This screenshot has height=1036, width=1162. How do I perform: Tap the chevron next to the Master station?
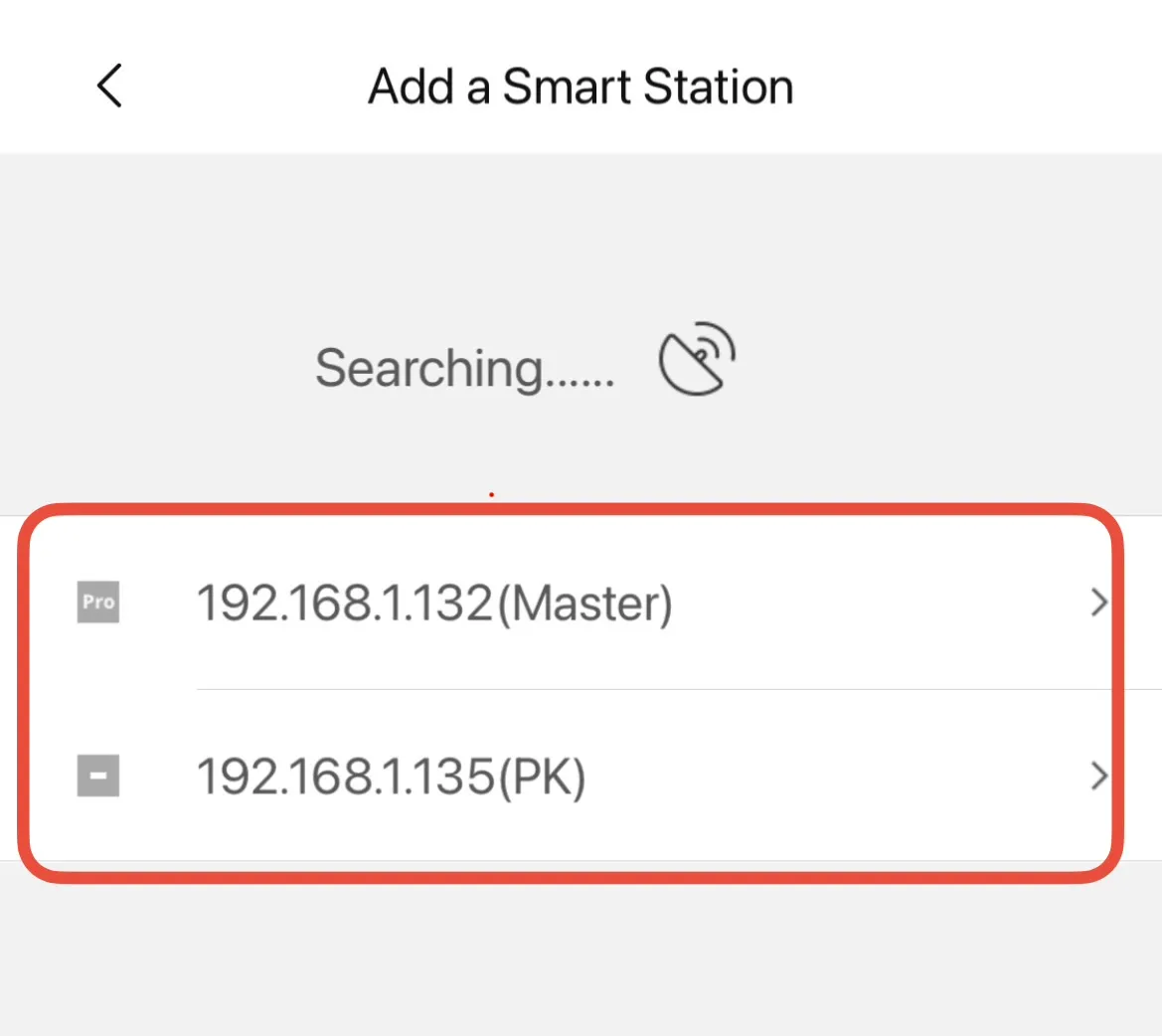coord(1097,603)
